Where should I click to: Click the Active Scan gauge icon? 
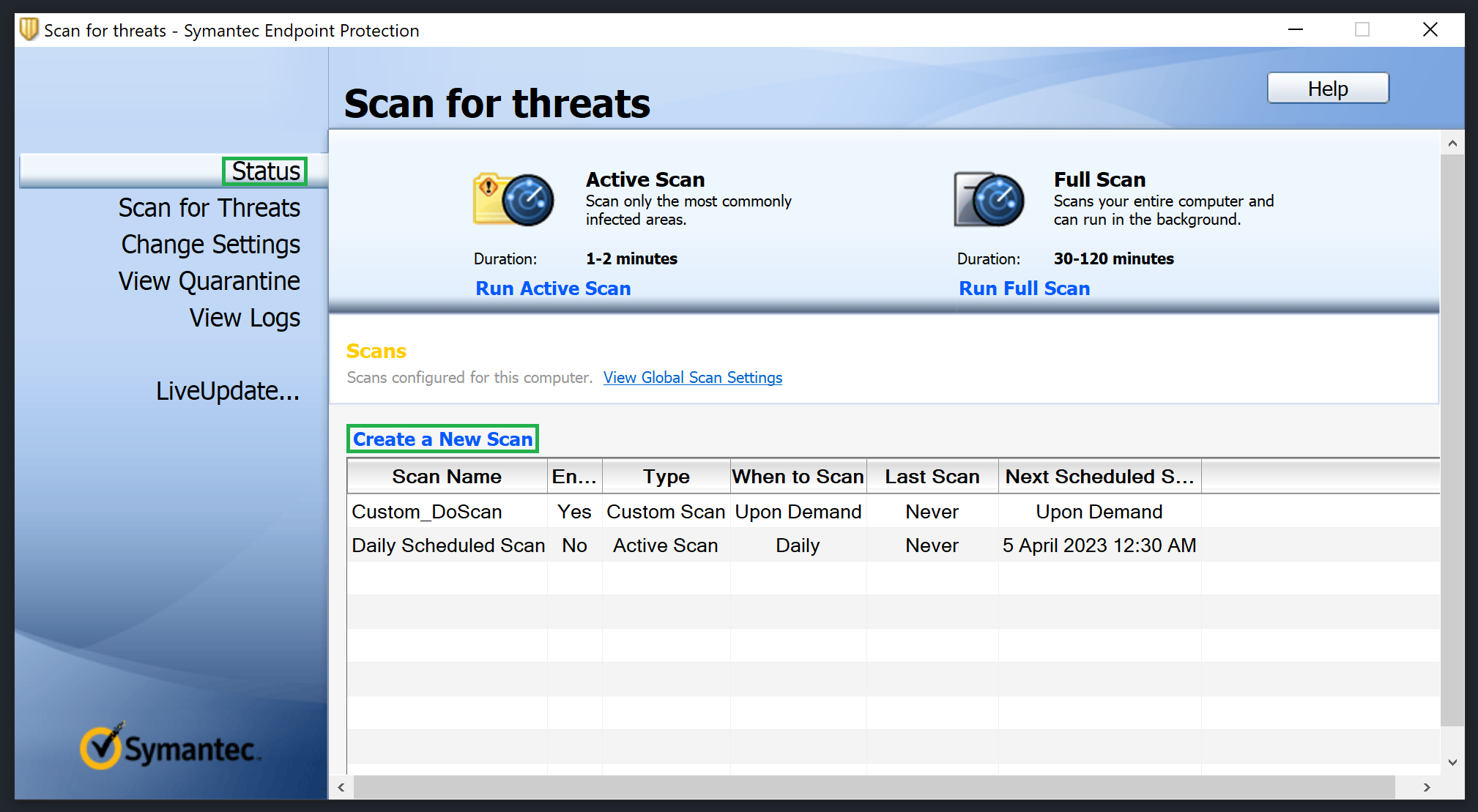[513, 199]
